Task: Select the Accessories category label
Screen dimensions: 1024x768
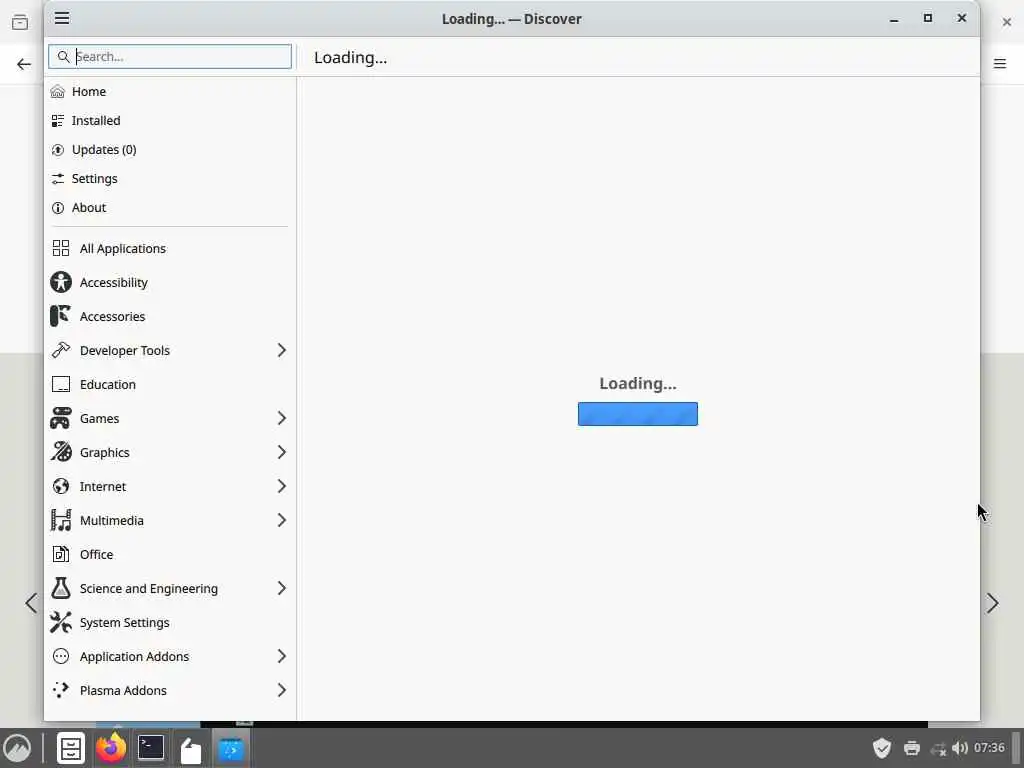Action: [x=112, y=316]
